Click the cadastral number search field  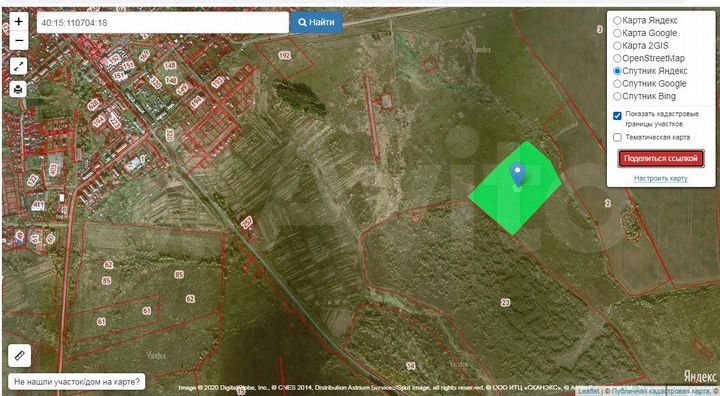point(163,23)
